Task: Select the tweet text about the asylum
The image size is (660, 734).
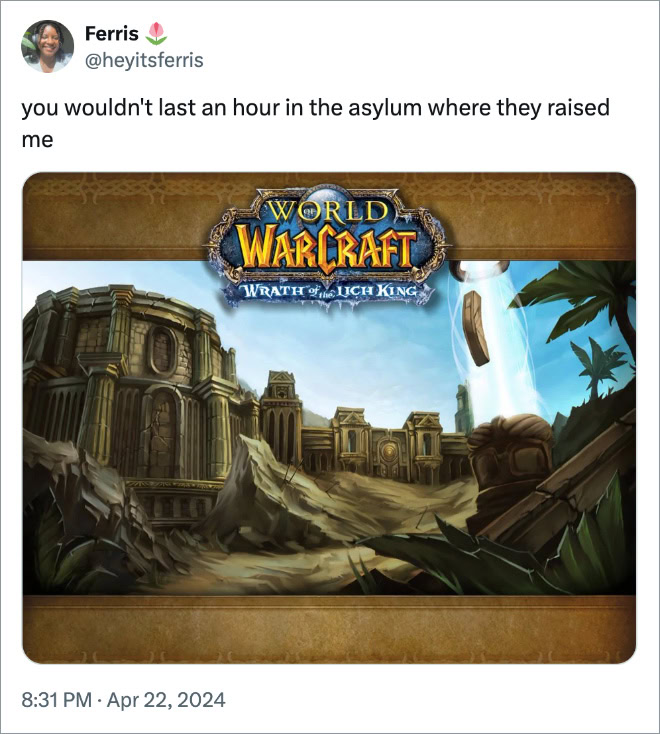Action: pyautogui.click(x=315, y=123)
